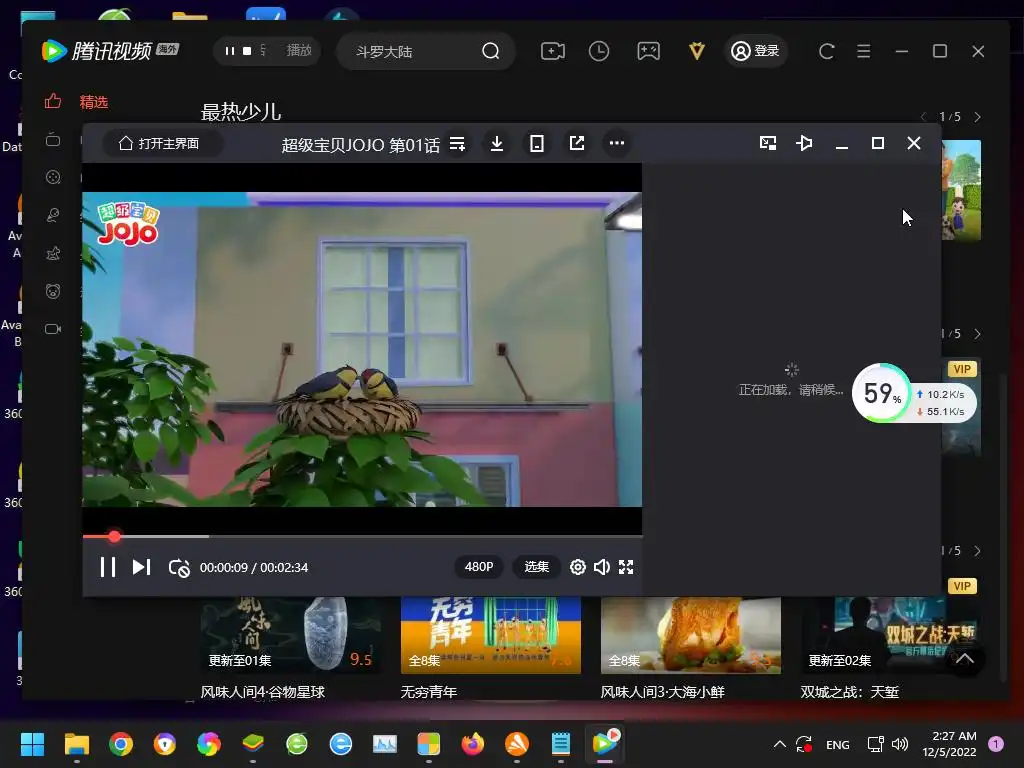This screenshot has width=1024, height=768.
Task: Click the share icon in player toolbar
Action: point(577,144)
